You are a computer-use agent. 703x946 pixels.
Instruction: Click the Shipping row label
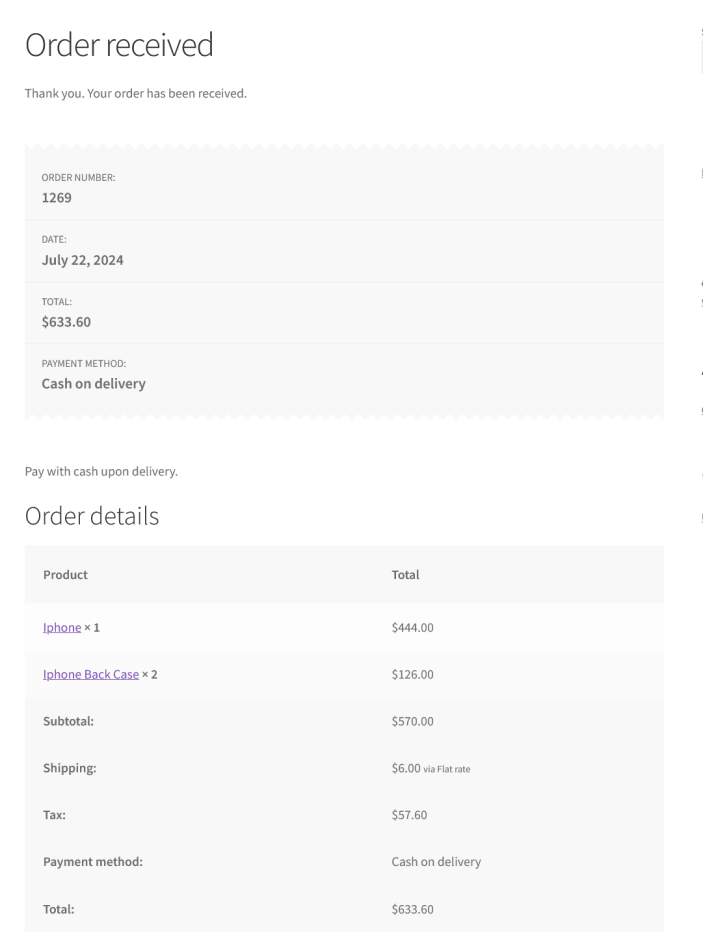[70, 768]
